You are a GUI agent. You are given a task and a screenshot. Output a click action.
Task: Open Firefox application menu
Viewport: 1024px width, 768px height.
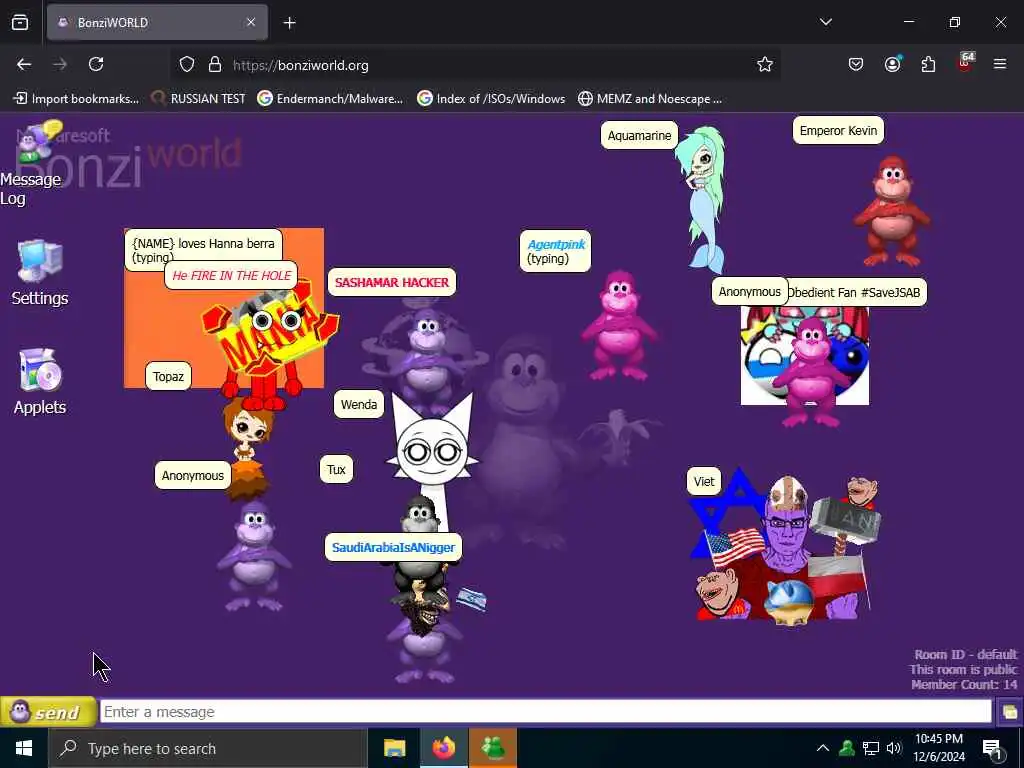tap(1000, 64)
